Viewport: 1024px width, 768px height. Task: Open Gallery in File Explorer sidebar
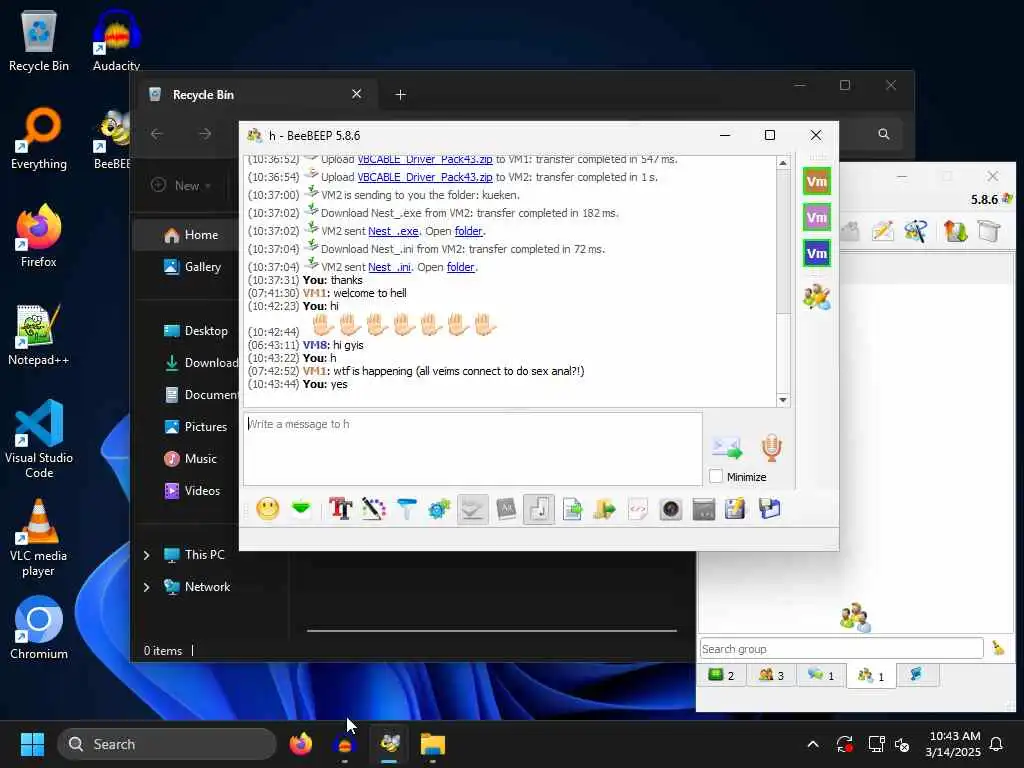pyautogui.click(x=192, y=266)
